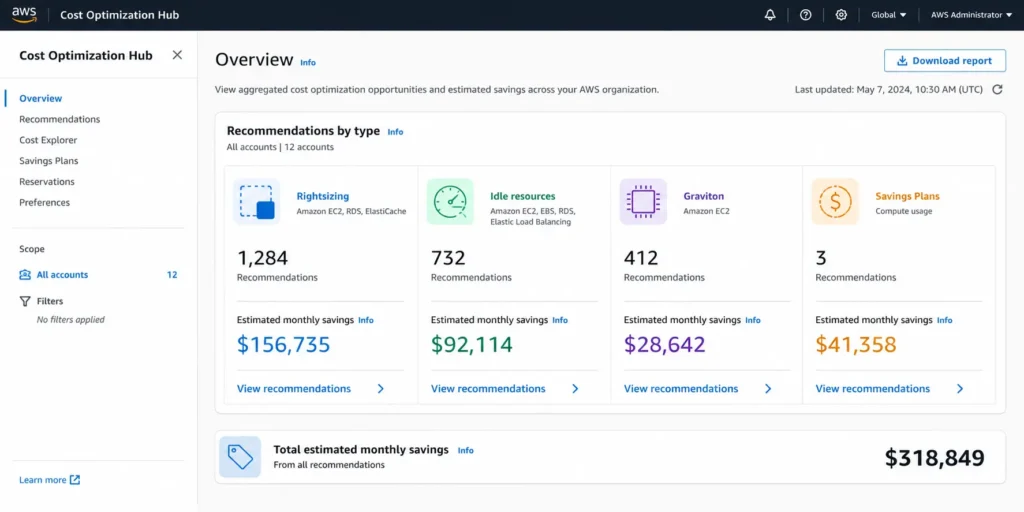Screen dimensions: 1024x512
Task: Open the notifications bell icon
Action: 770,15
